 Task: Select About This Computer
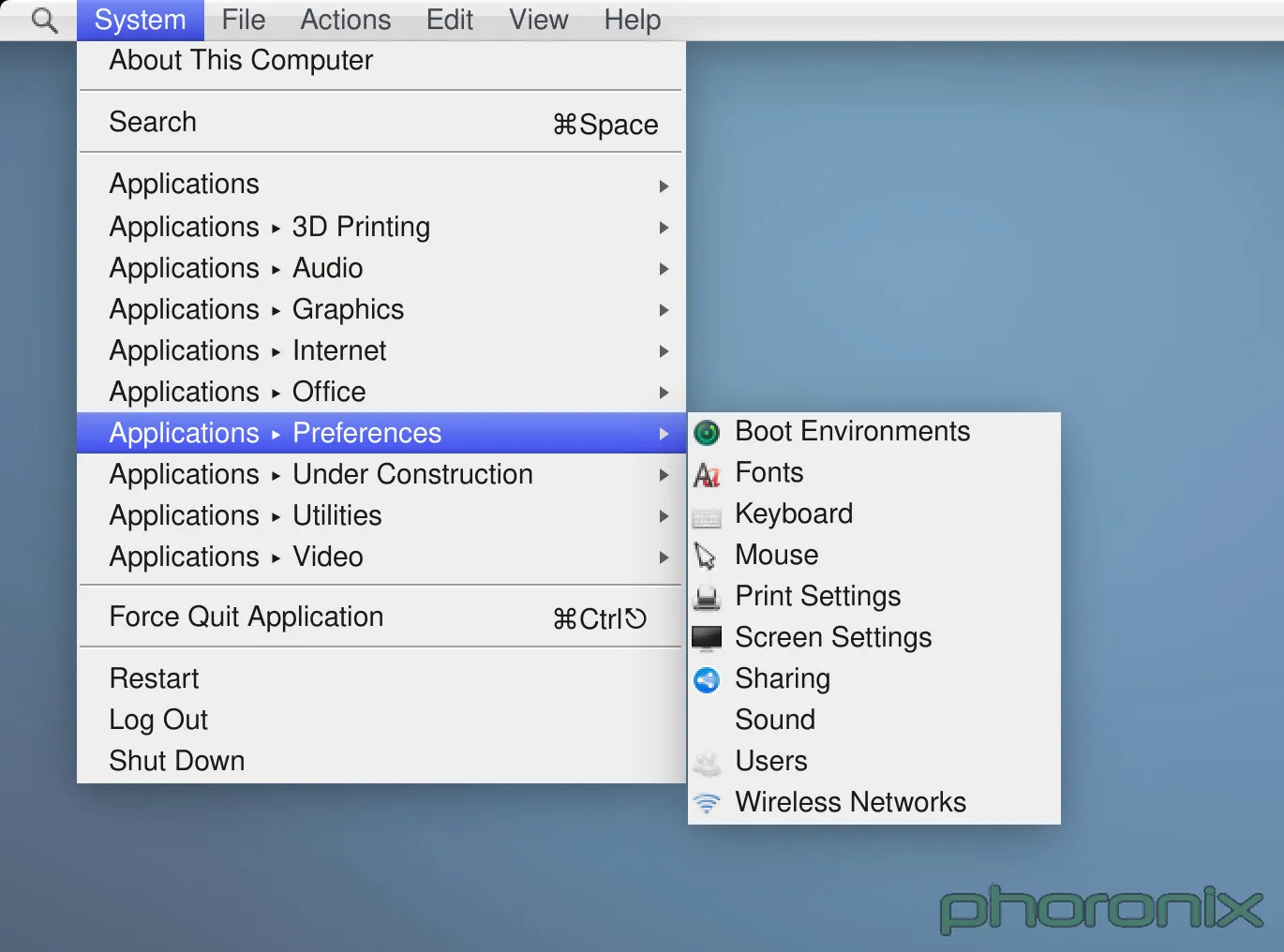241,60
